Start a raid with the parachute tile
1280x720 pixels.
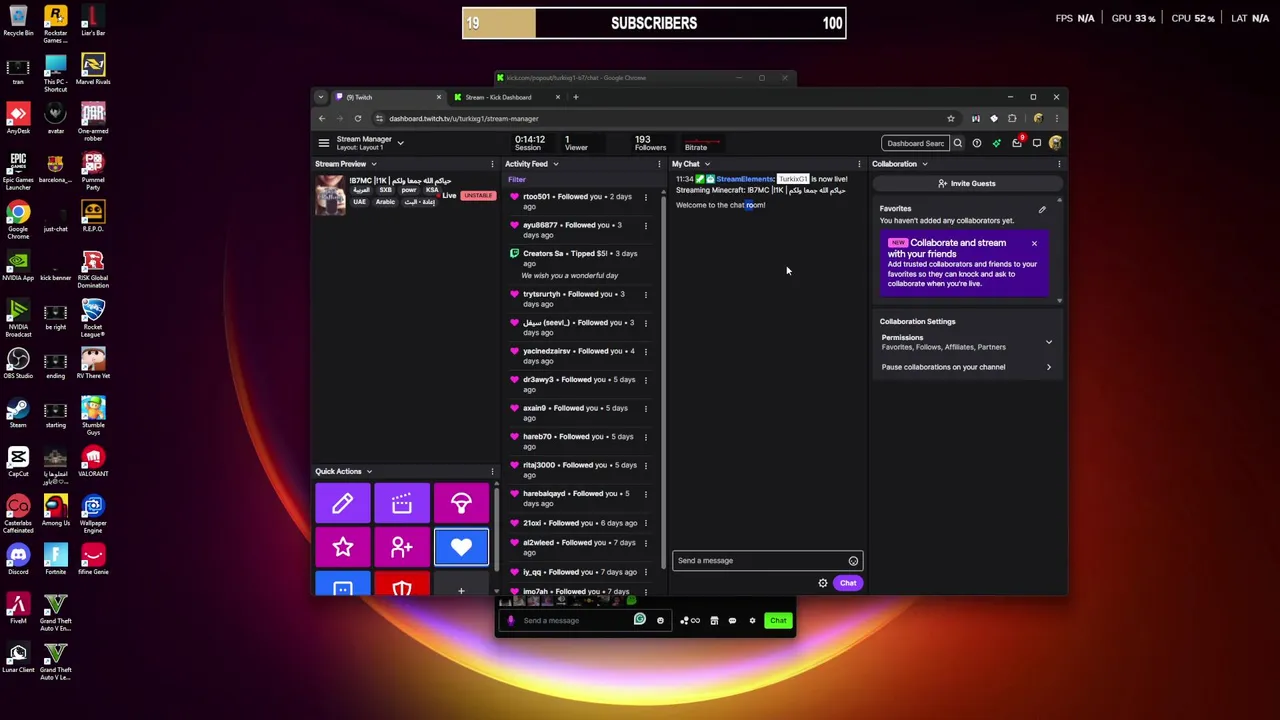pos(461,504)
